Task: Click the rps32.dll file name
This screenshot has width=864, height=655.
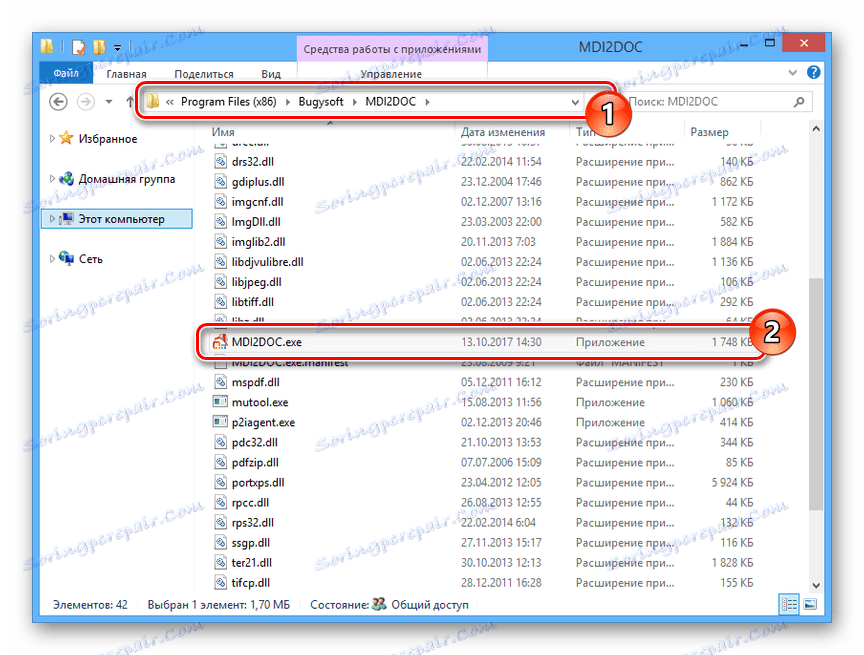Action: pyautogui.click(x=252, y=522)
